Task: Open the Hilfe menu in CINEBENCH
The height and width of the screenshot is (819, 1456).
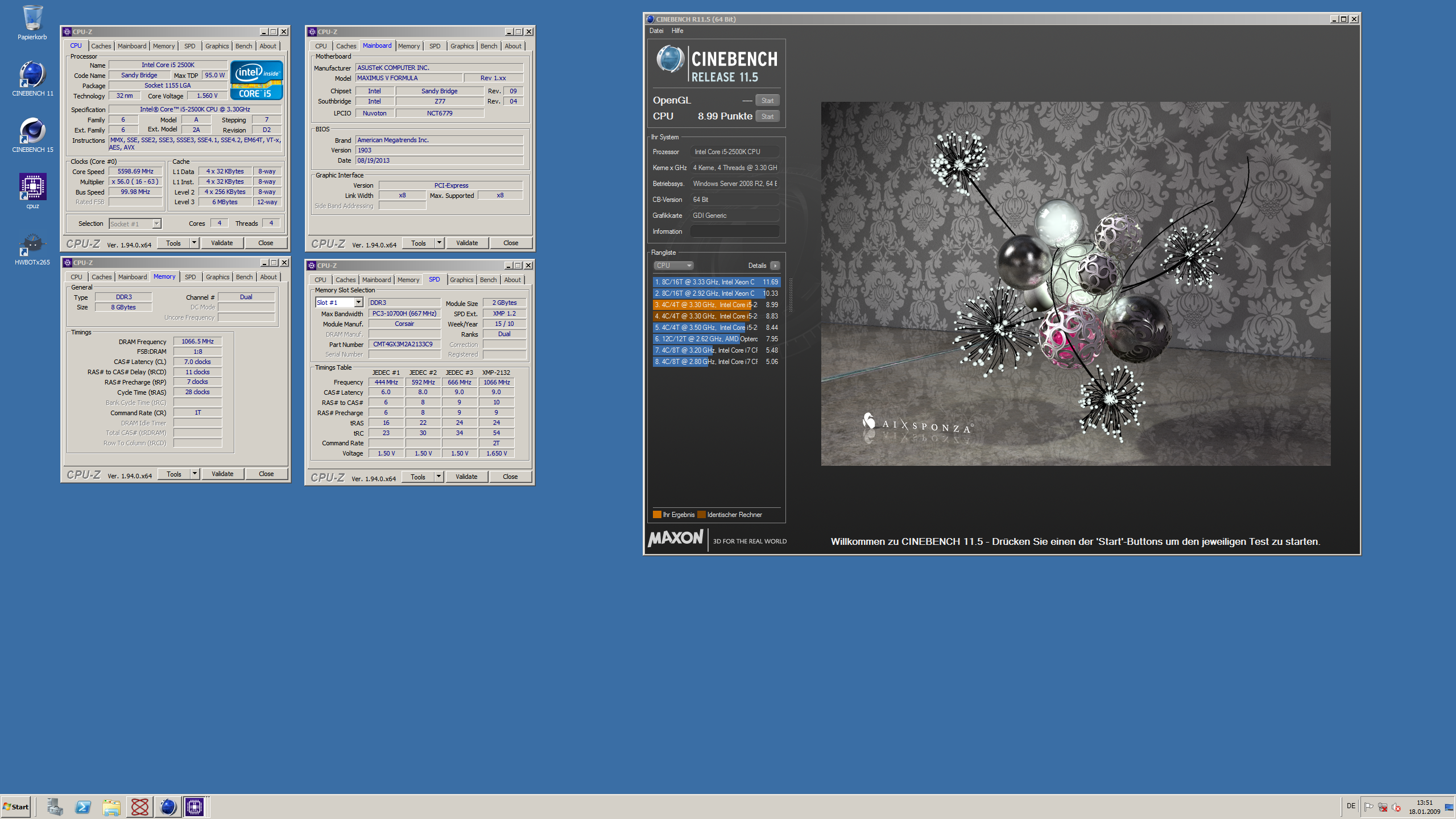Action: coord(677,31)
